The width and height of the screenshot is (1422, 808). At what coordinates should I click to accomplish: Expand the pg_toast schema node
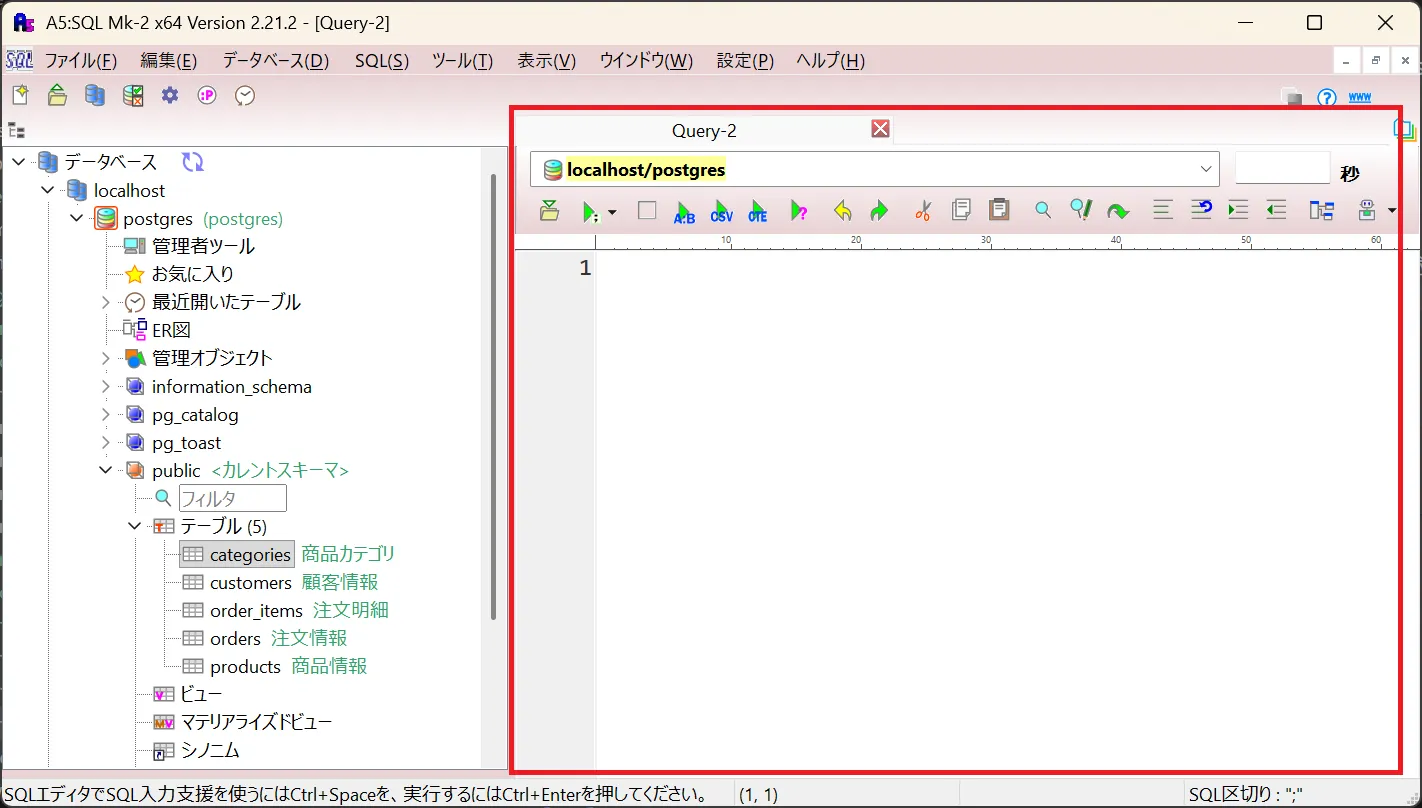tap(106, 442)
